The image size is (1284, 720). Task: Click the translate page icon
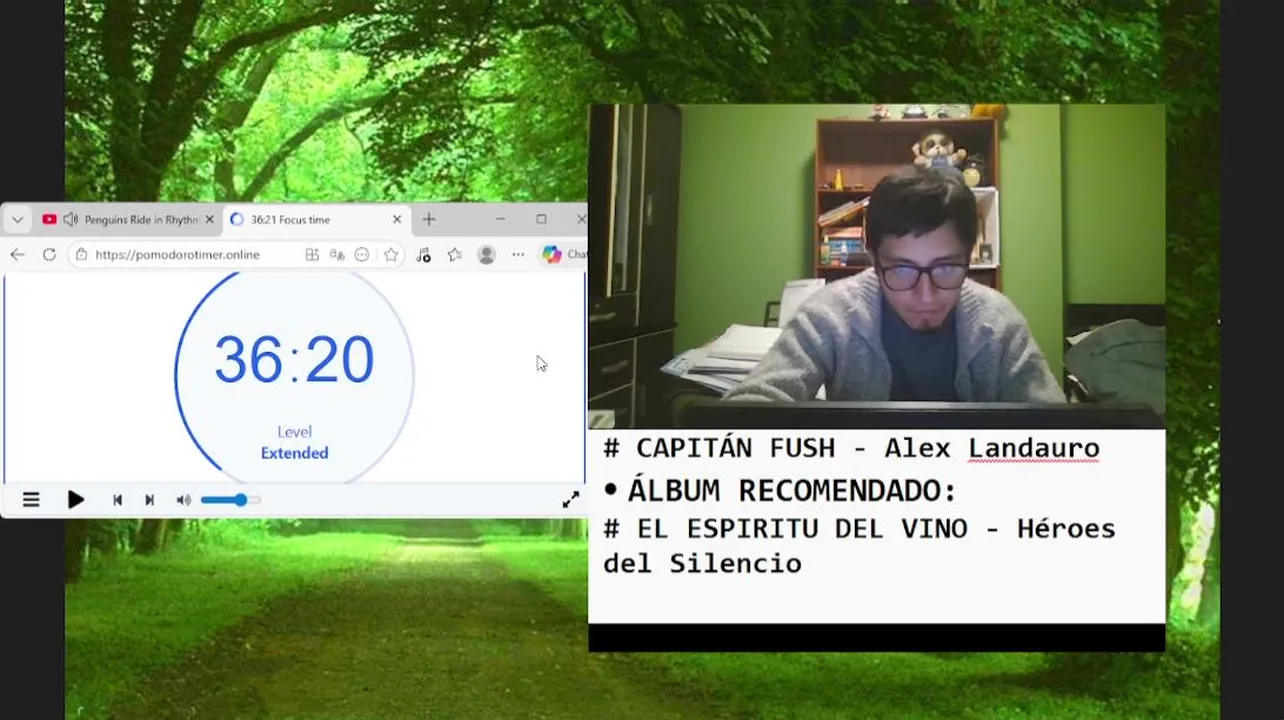tap(337, 255)
